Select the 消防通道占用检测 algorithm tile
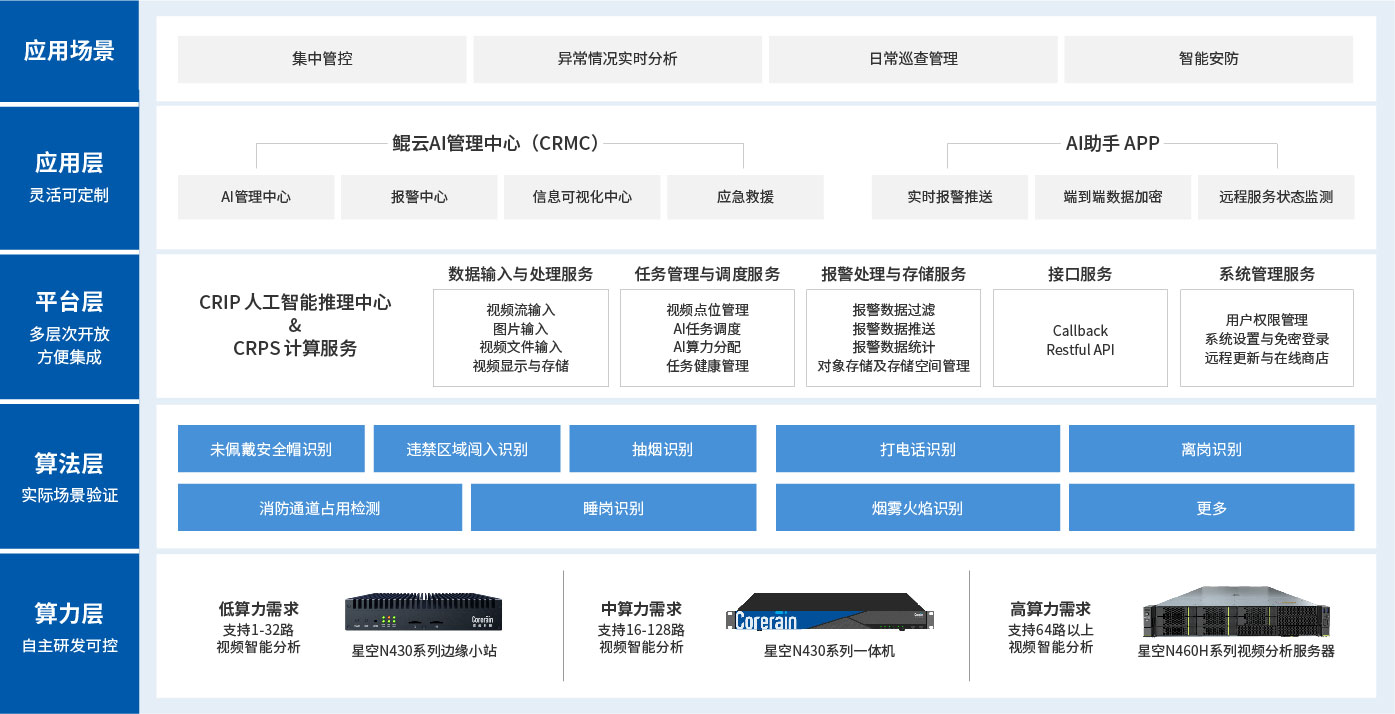Image resolution: width=1395 pixels, height=714 pixels. click(x=319, y=508)
